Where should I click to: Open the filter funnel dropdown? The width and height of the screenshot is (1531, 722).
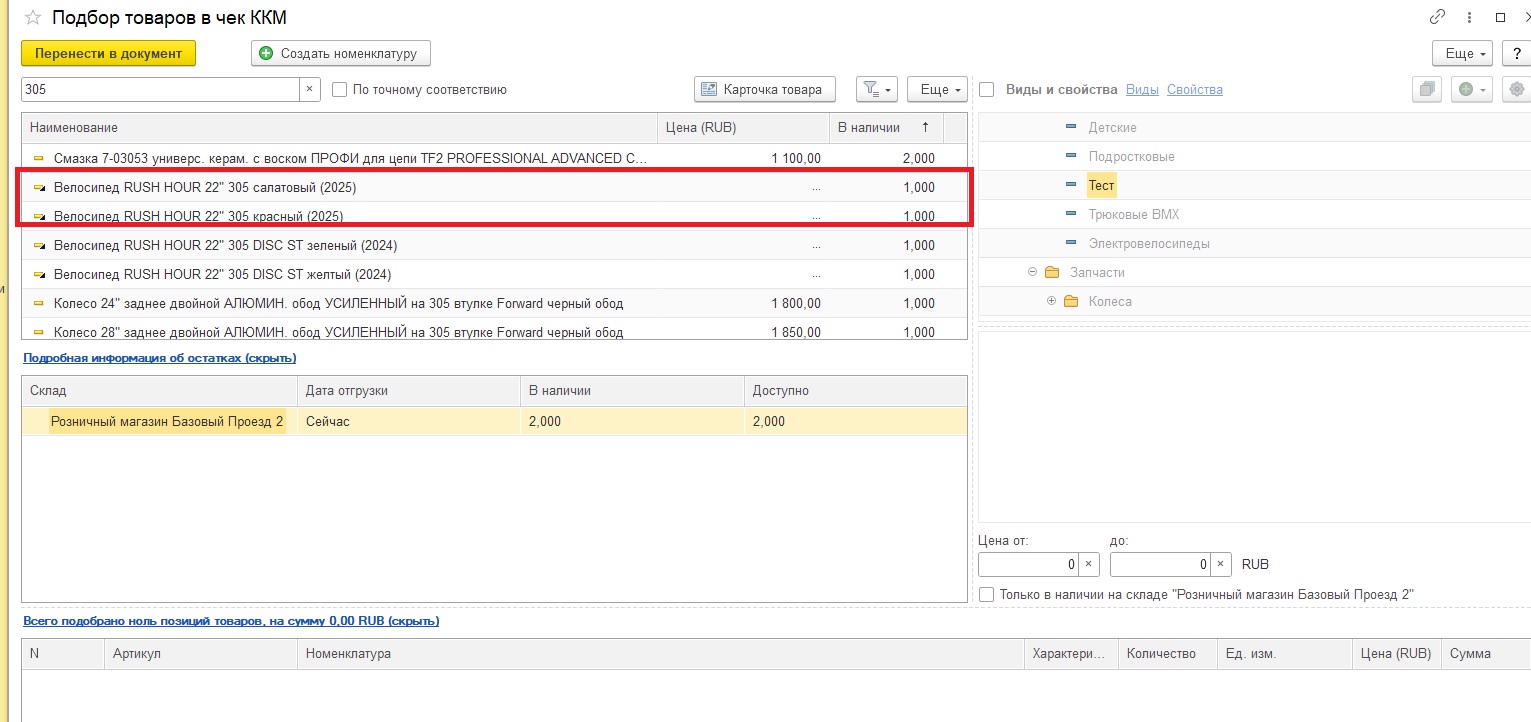(876, 89)
